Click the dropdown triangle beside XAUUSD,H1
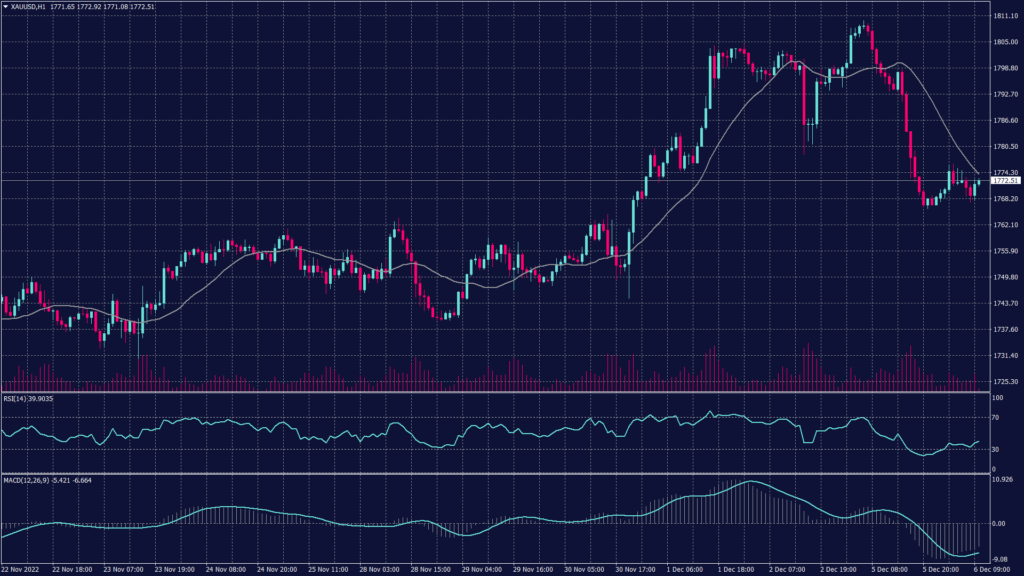This screenshot has height=576, width=1024. (6, 8)
